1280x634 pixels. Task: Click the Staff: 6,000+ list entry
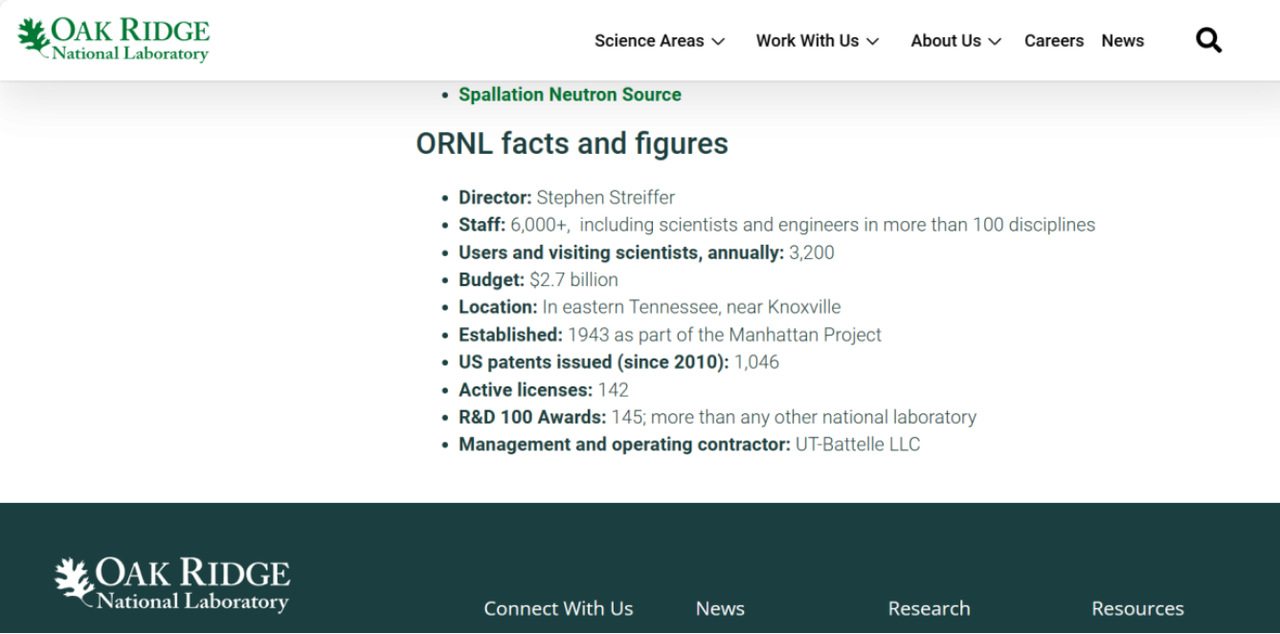click(777, 225)
